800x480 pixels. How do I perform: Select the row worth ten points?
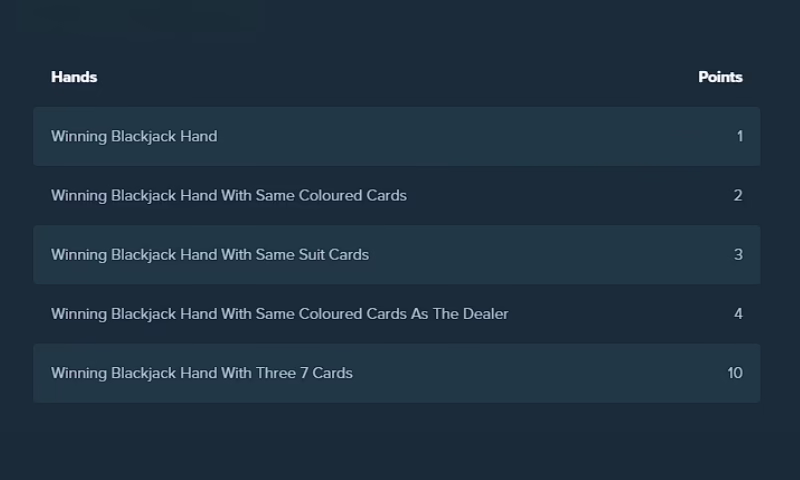[x=397, y=373]
